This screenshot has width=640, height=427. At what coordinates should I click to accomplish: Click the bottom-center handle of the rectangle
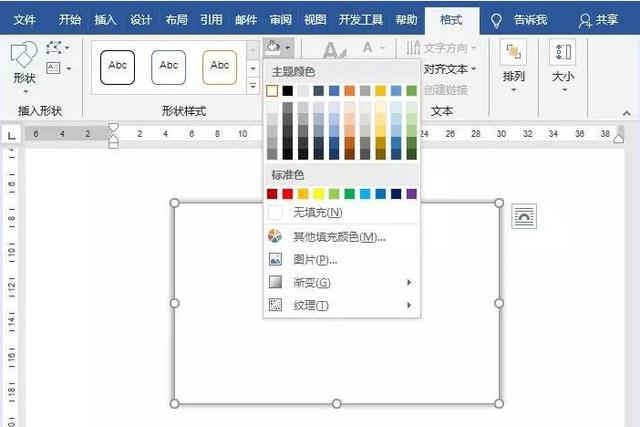[336, 404]
